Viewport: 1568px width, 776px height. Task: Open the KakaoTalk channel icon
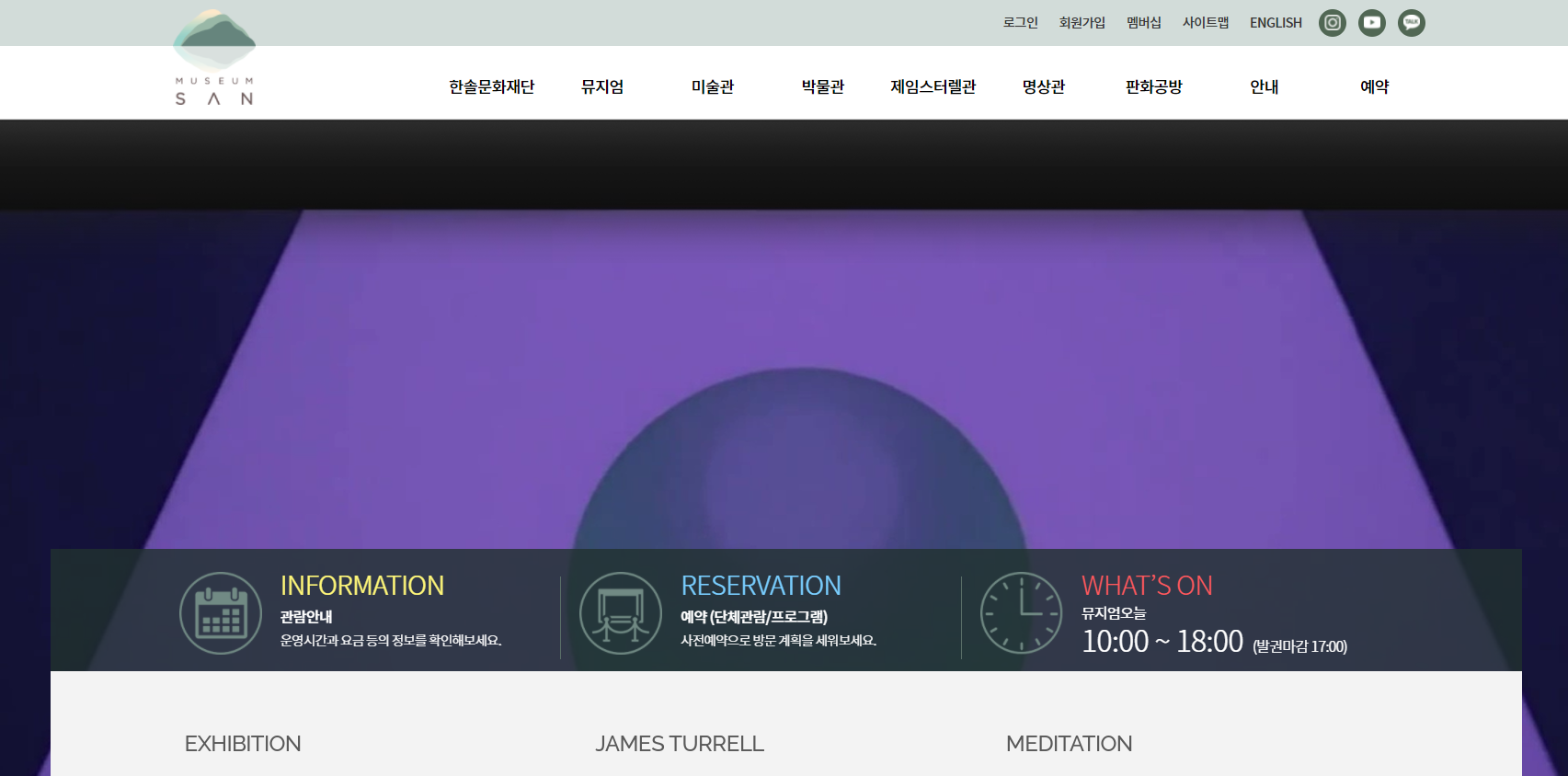[1411, 23]
